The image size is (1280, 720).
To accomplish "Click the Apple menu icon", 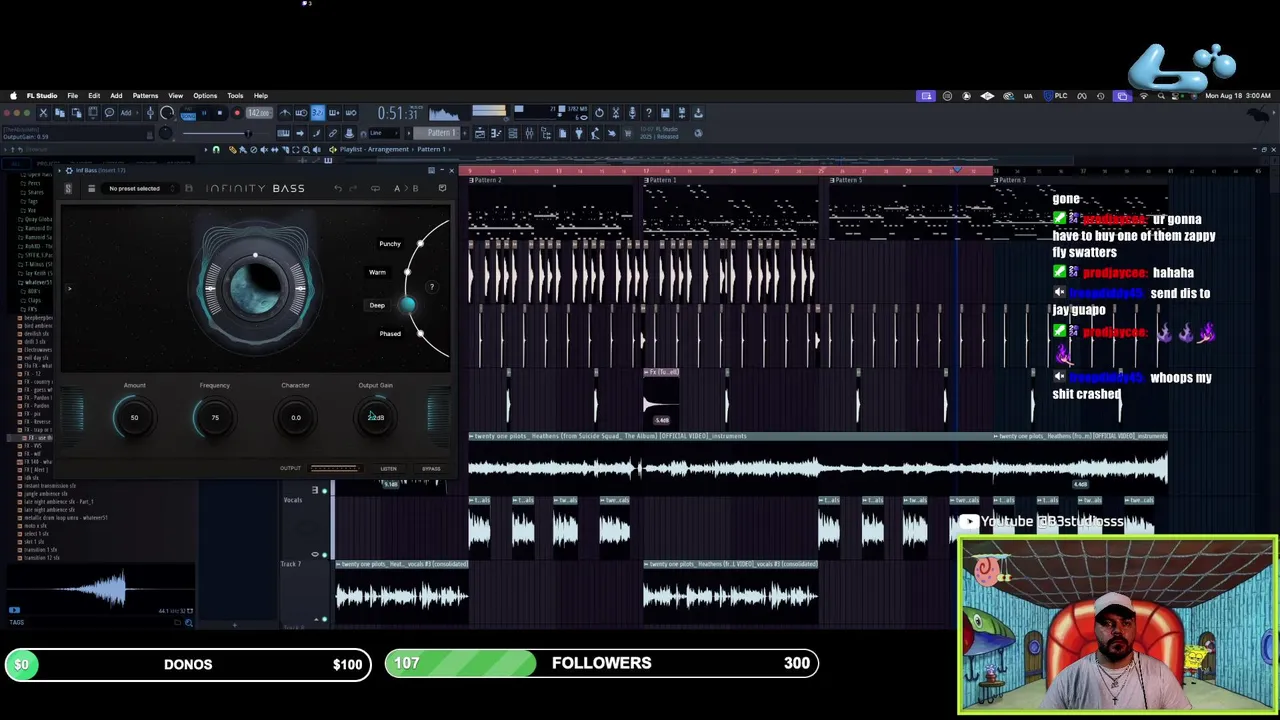I will pyautogui.click(x=13, y=96).
